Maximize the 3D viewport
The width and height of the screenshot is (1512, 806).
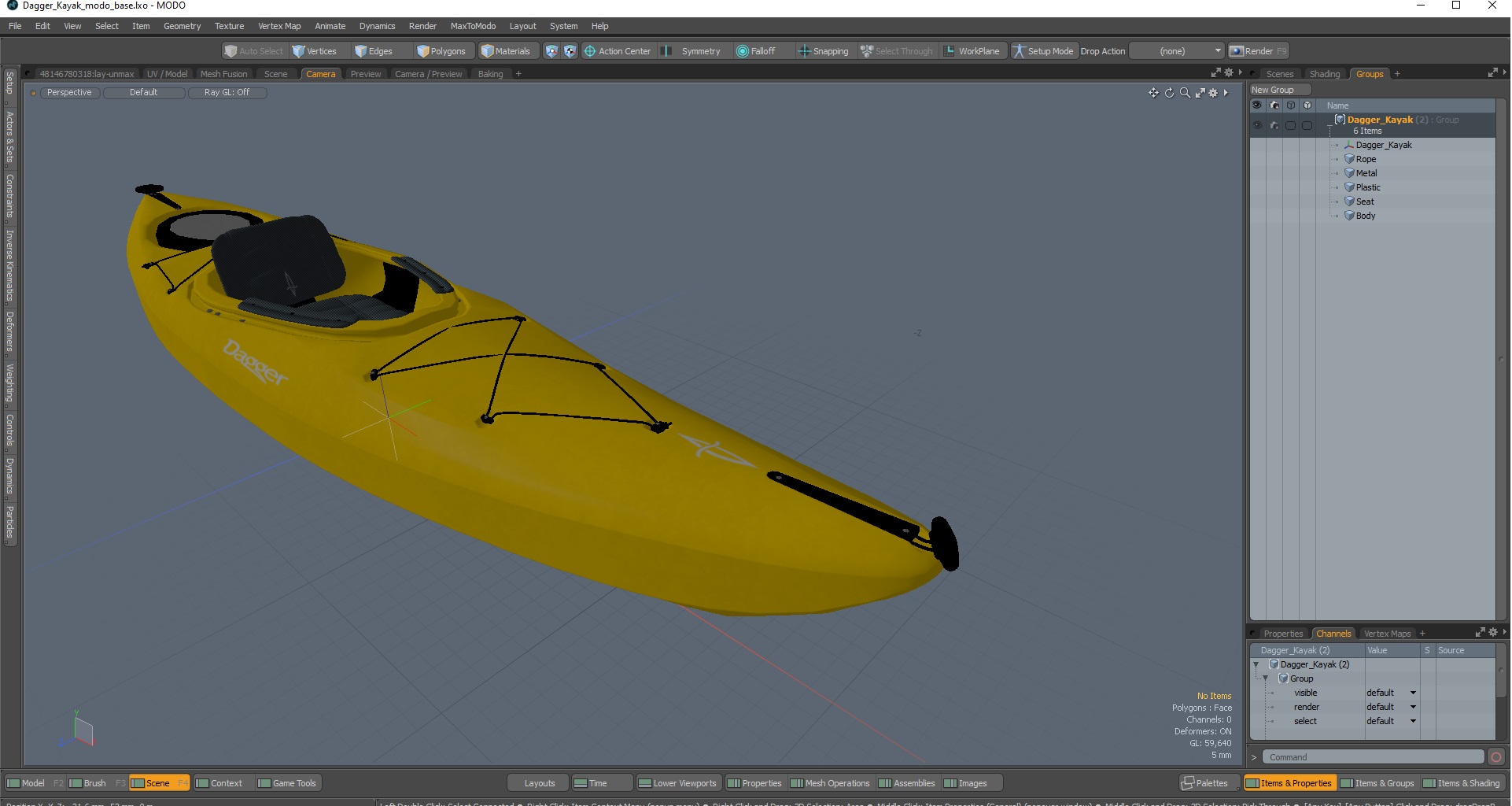(1200, 93)
